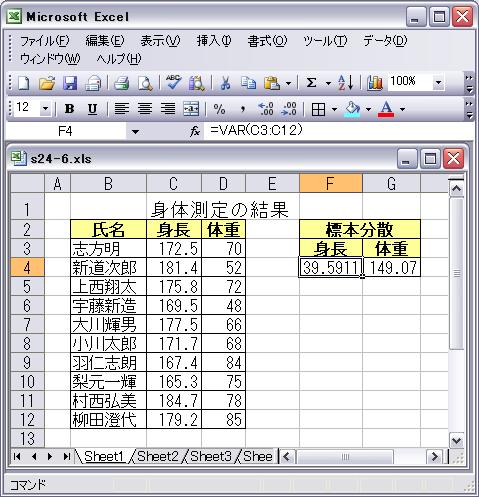This screenshot has width=479, height=497.
Task: Launch the Chart Wizard icon
Action: tap(375, 83)
